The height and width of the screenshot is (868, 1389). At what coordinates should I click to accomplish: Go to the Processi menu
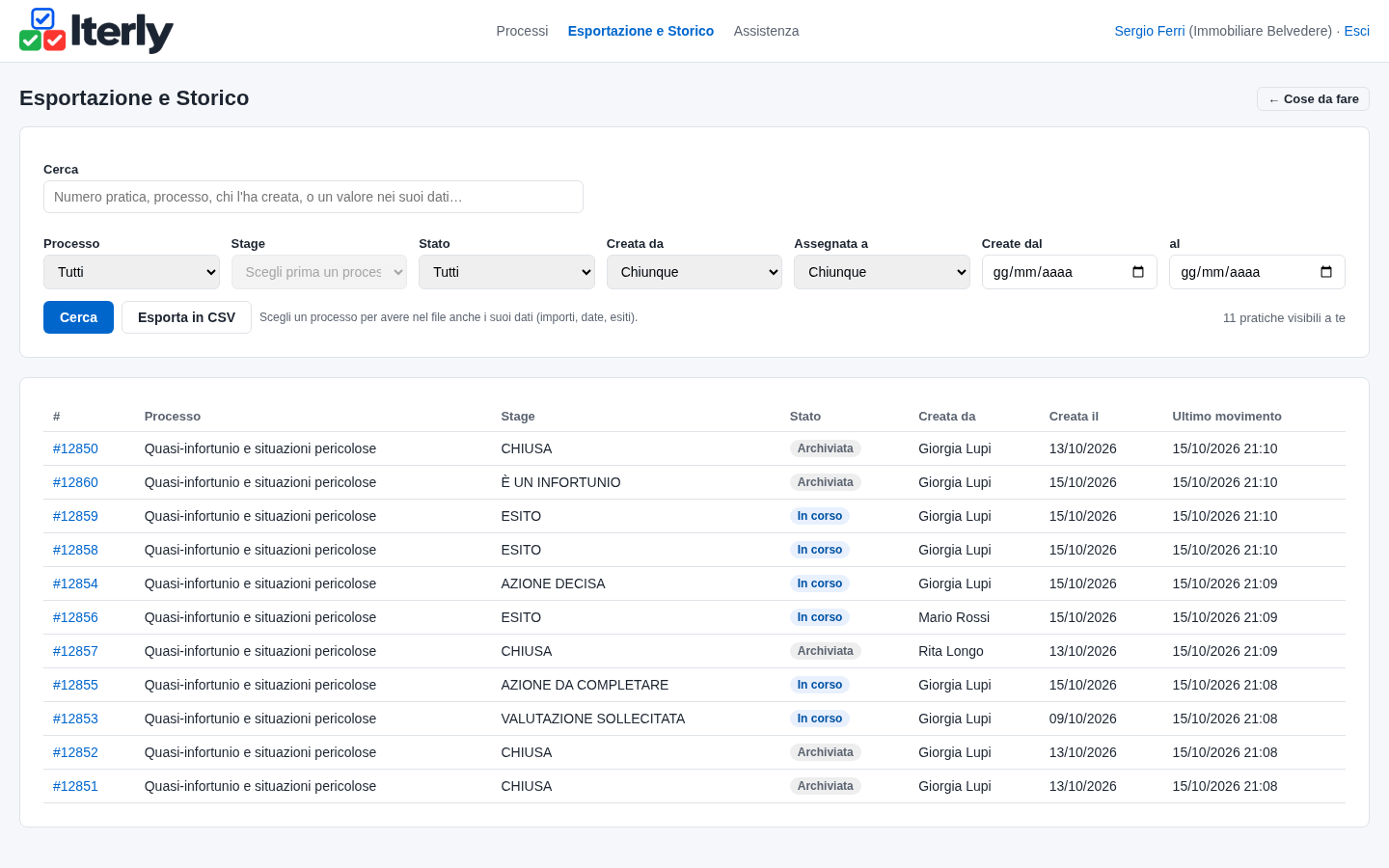click(522, 31)
